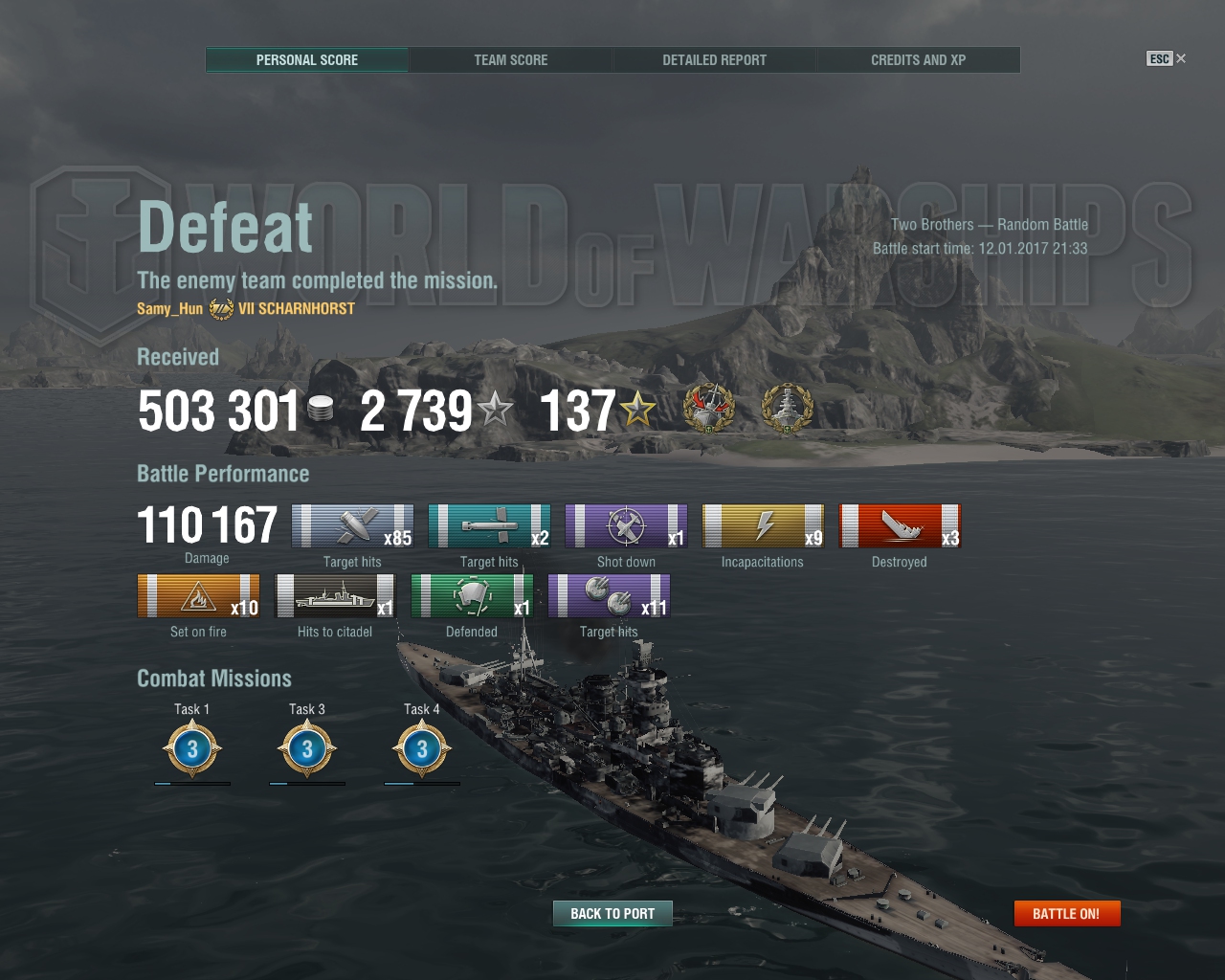This screenshot has height=980, width=1225.
Task: Select the Shot down aircraft ribbon
Action: 626,526
